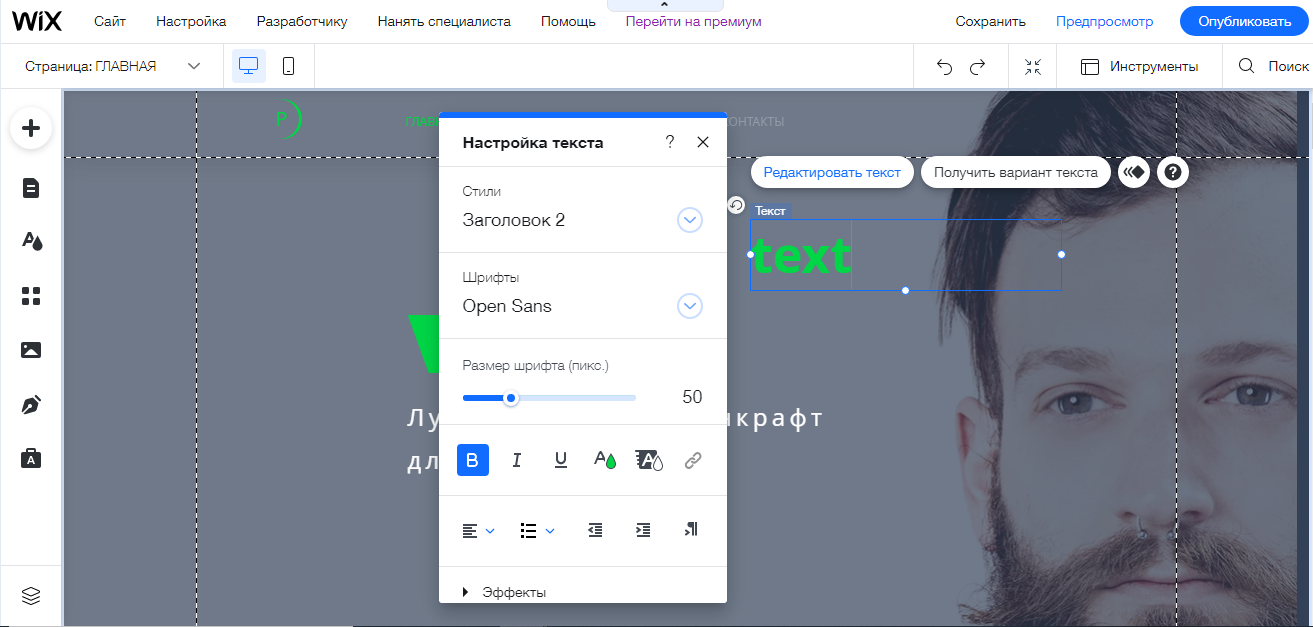The image size is (1313, 627).
Task: Click the Wix logo
Action: [37, 21]
